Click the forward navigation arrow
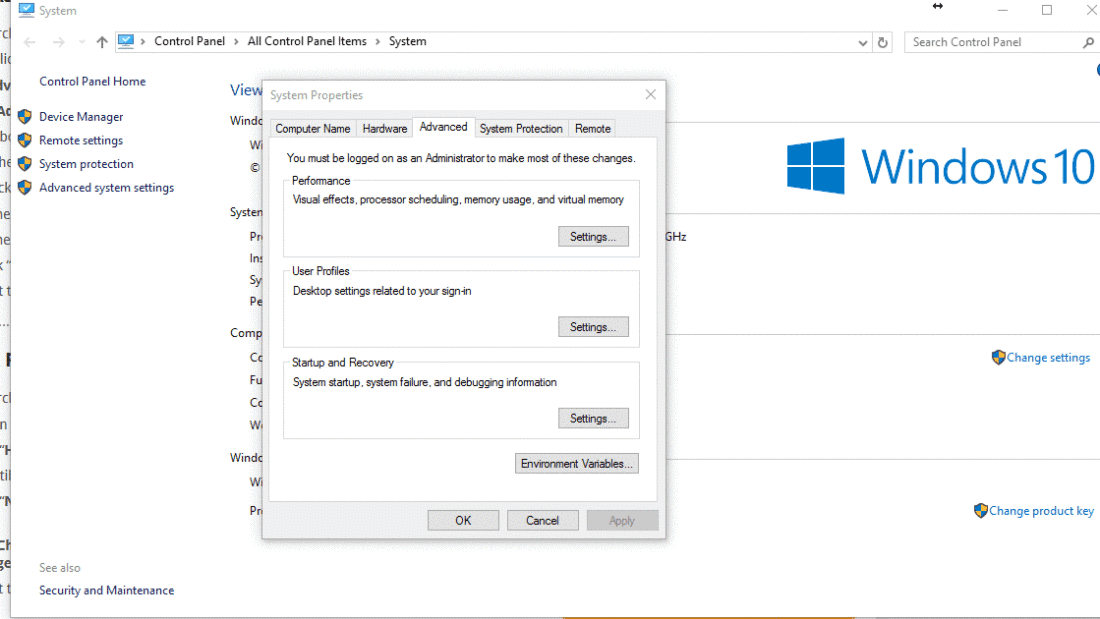Viewport: 1100px width, 619px height. point(58,42)
